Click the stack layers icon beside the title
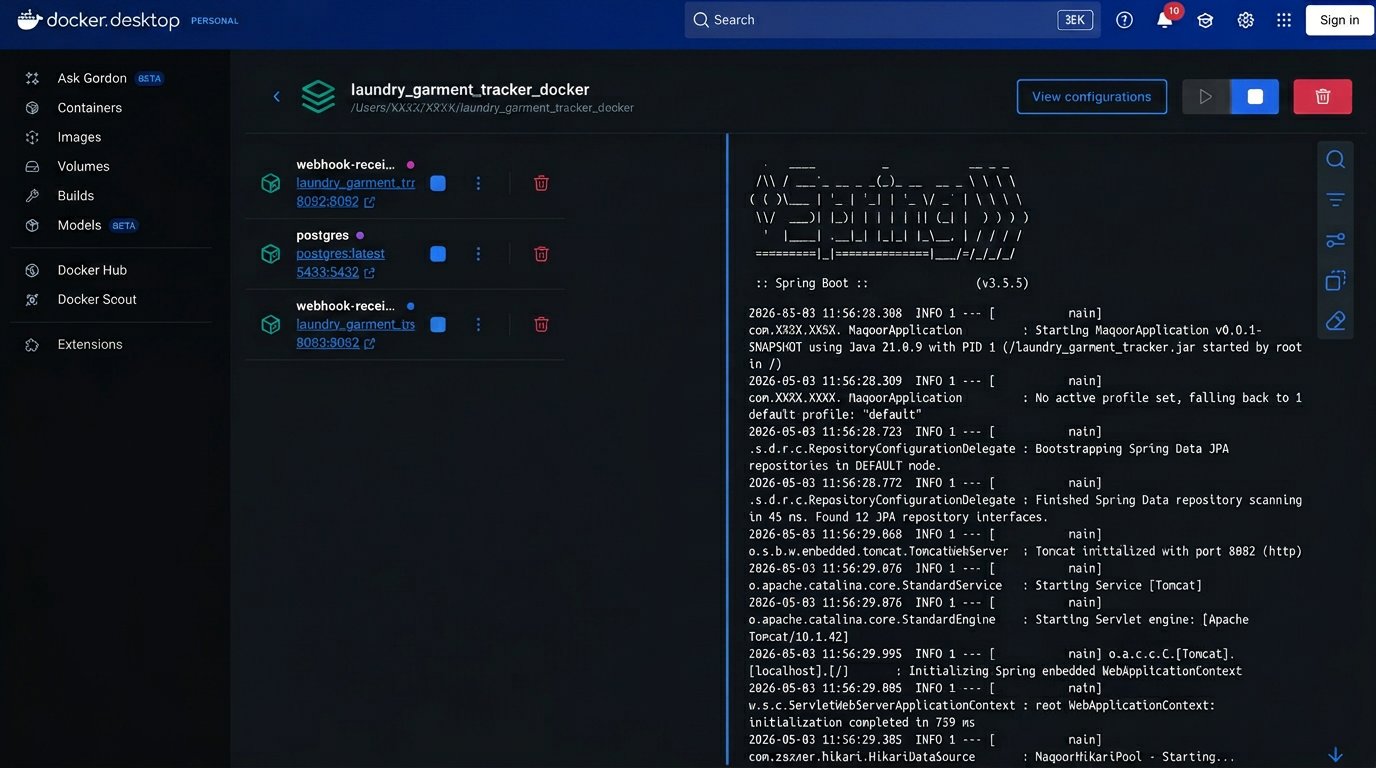This screenshot has width=1376, height=768. 319,97
